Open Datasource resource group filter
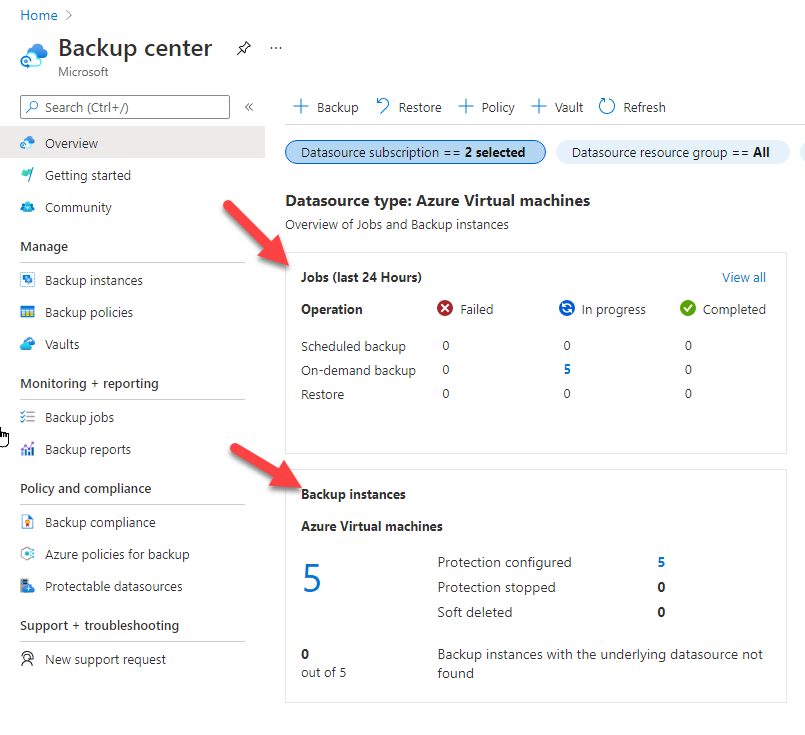 coord(672,152)
